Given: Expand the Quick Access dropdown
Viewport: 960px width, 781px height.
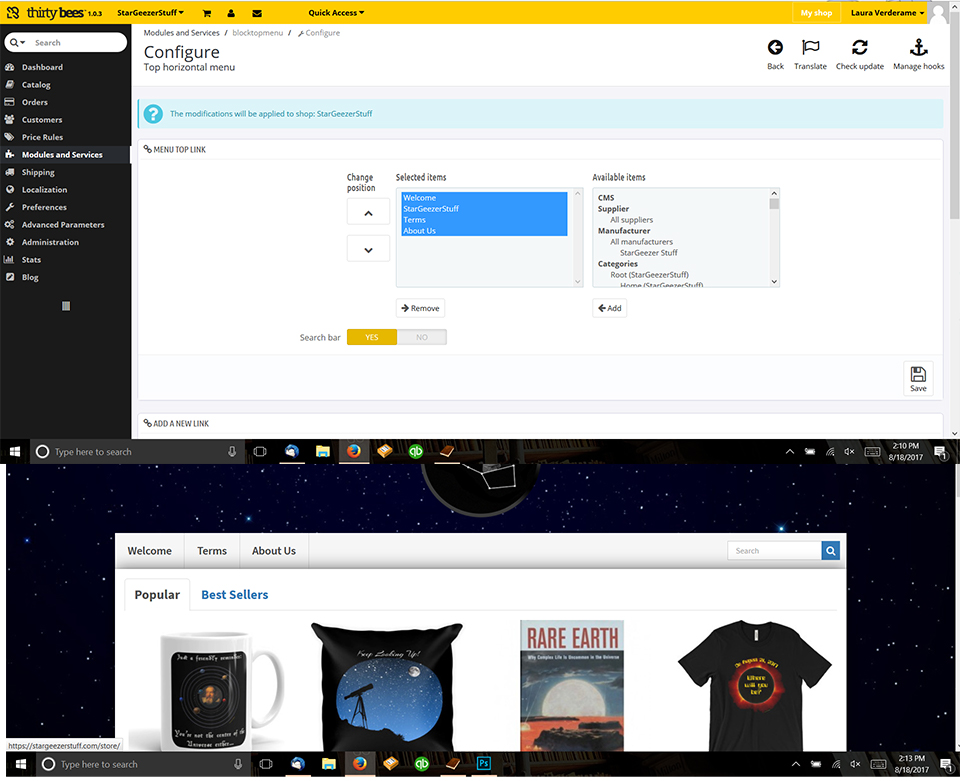Looking at the screenshot, I should [336, 13].
